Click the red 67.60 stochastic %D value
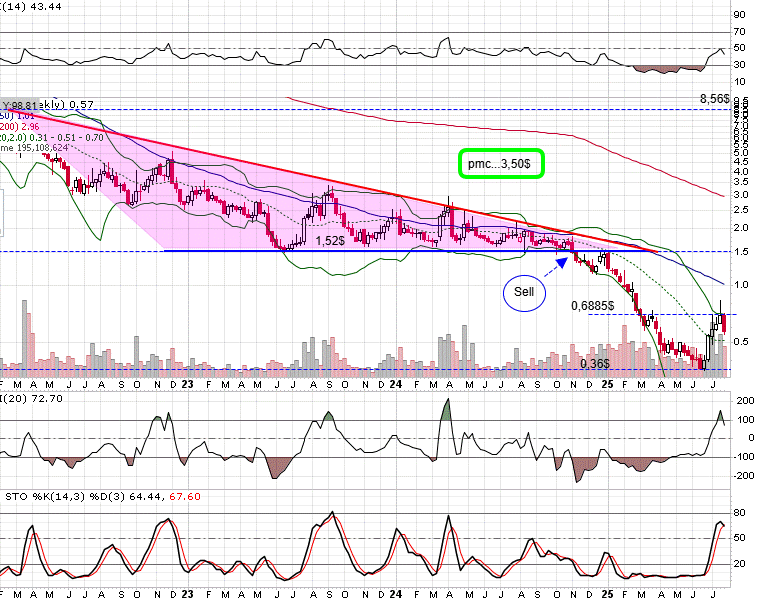Screen dimensions: 765x600 [185, 497]
